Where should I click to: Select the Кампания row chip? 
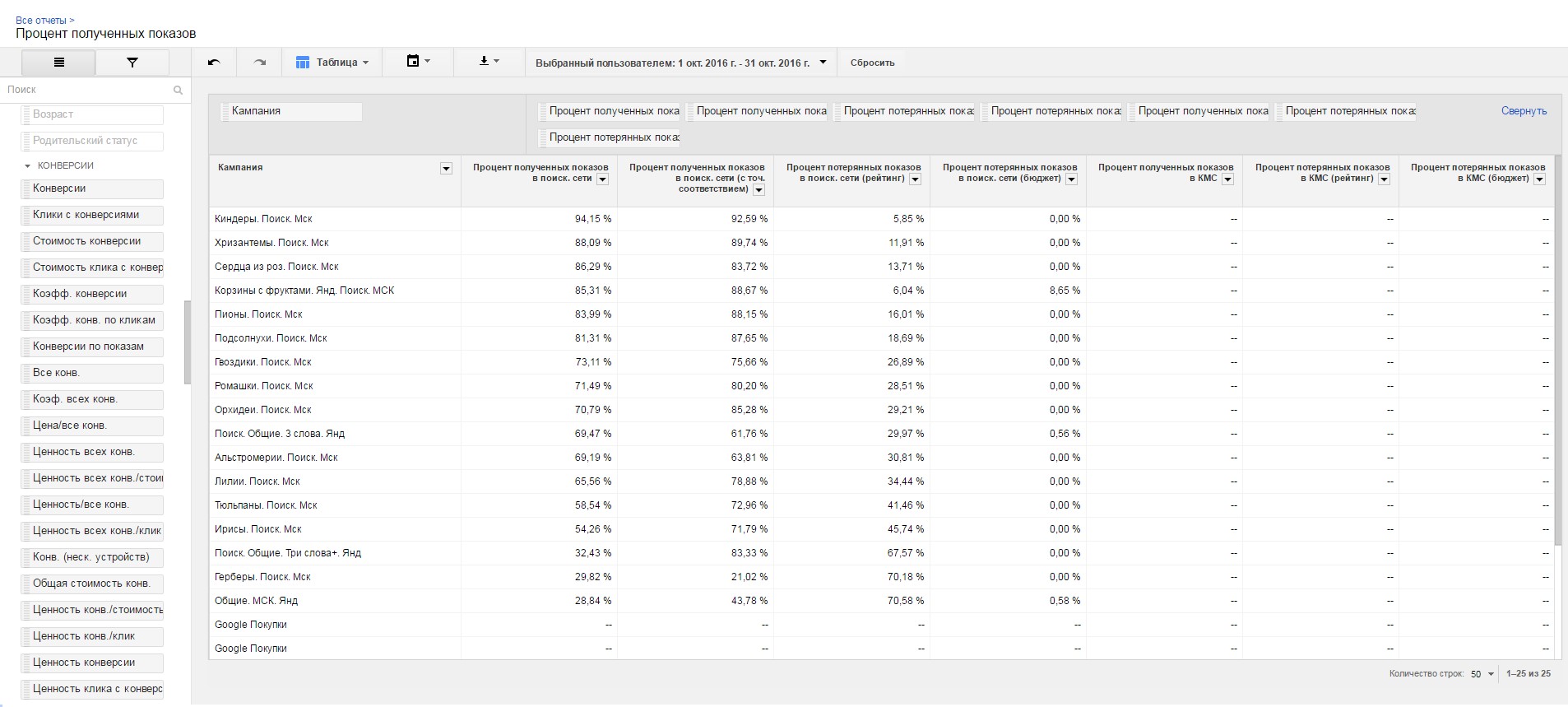(x=291, y=111)
